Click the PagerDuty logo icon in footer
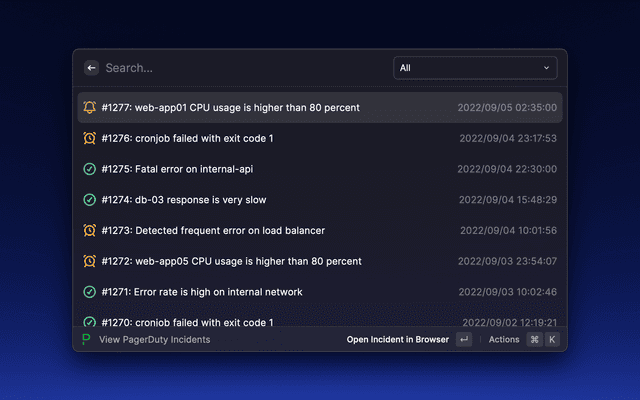This screenshot has width=640, height=400. tap(87, 339)
